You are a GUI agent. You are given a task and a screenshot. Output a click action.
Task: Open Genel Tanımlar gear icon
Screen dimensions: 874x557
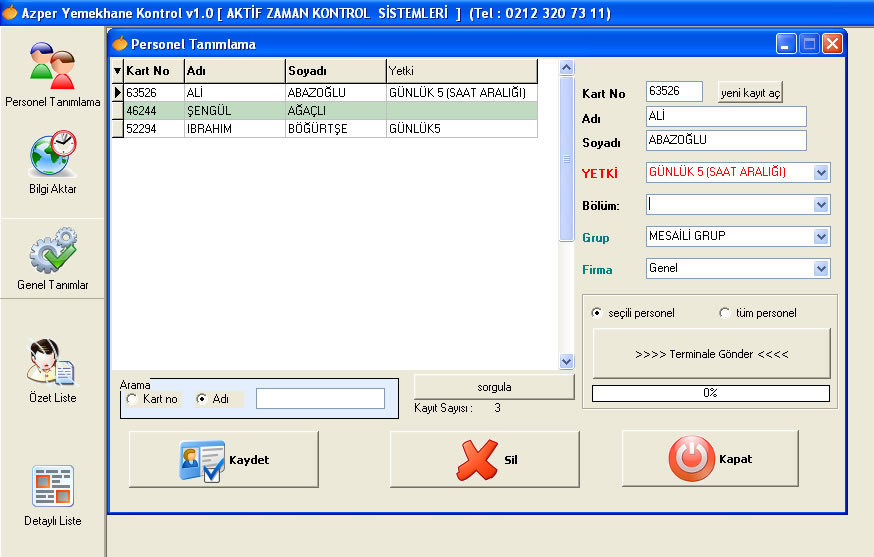tap(52, 250)
